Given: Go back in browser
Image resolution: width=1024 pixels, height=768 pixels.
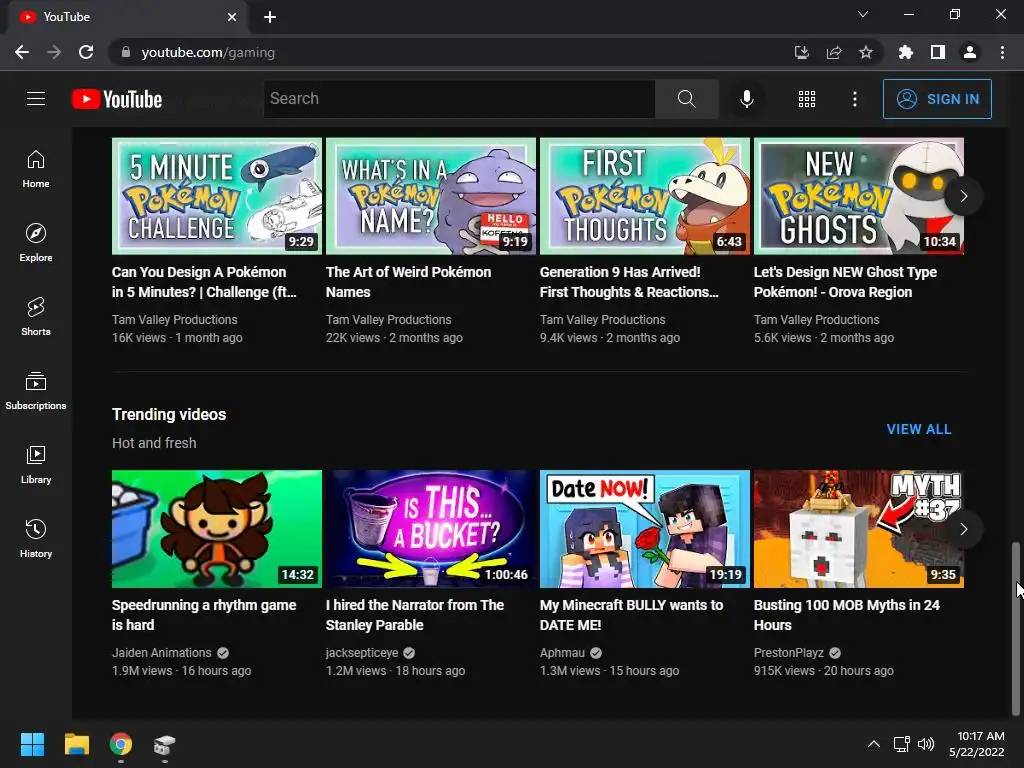Looking at the screenshot, I should [22, 52].
